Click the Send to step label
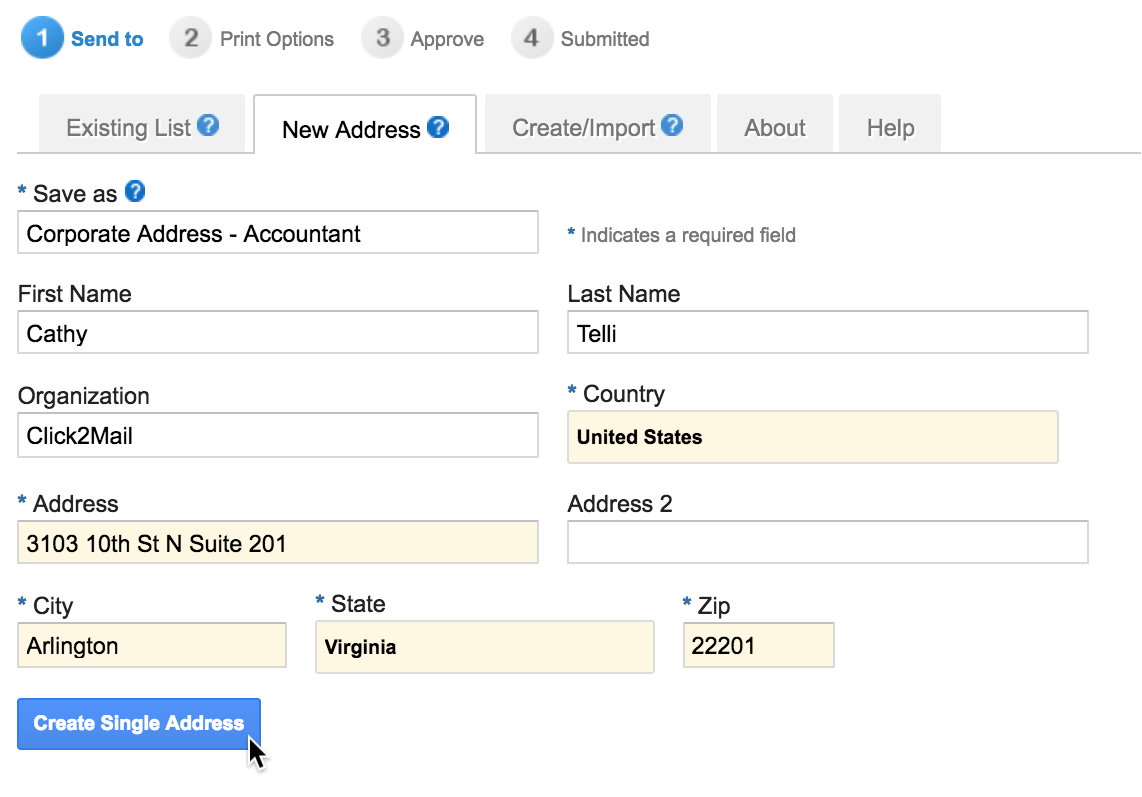 pos(107,39)
